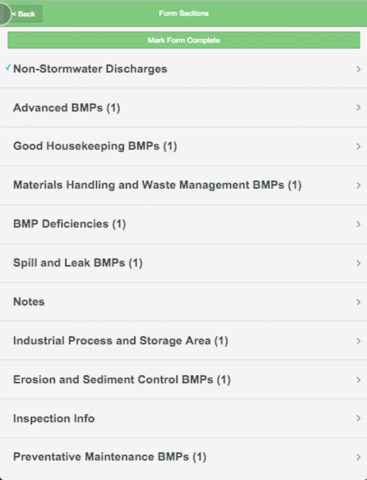Open Preventative Maintenance BMPs (1) section
This screenshot has height=480, width=367.
coord(183,457)
